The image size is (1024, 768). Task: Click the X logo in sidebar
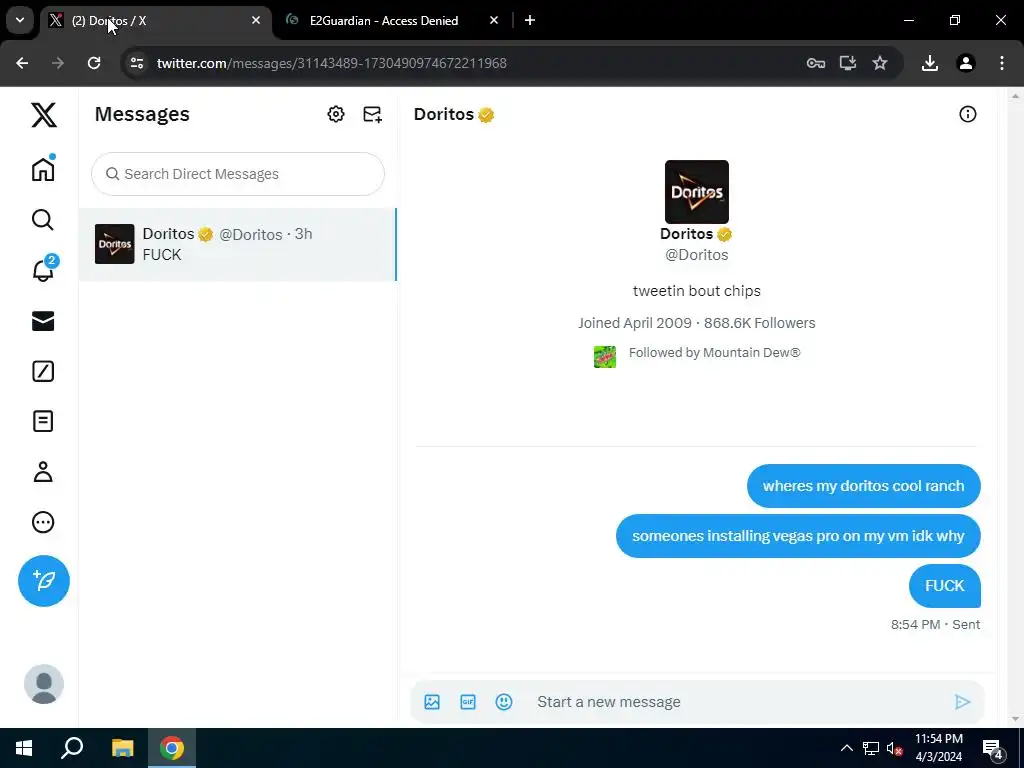click(x=44, y=115)
